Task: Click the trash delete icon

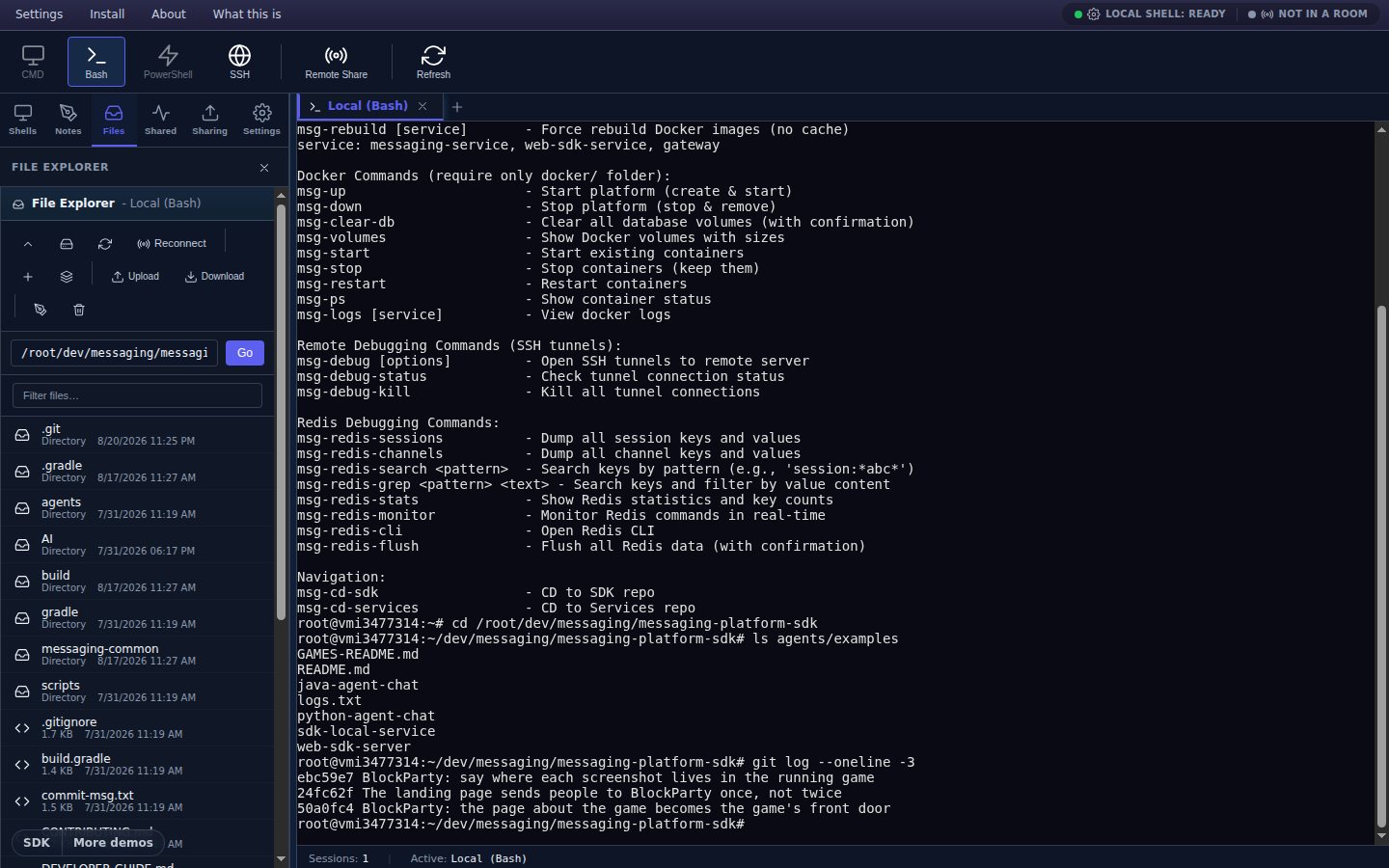Action: [79, 310]
